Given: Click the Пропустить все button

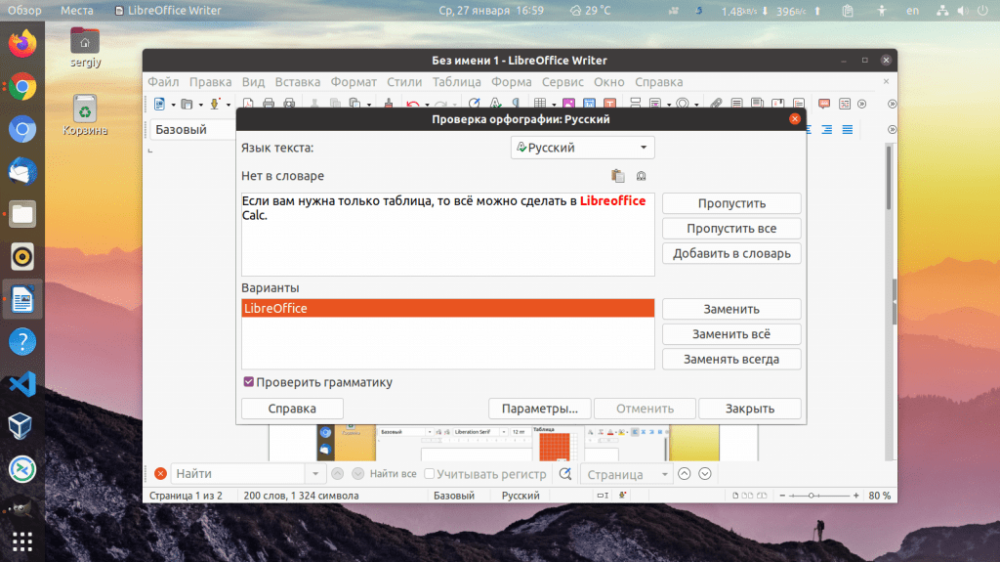Looking at the screenshot, I should (x=731, y=229).
